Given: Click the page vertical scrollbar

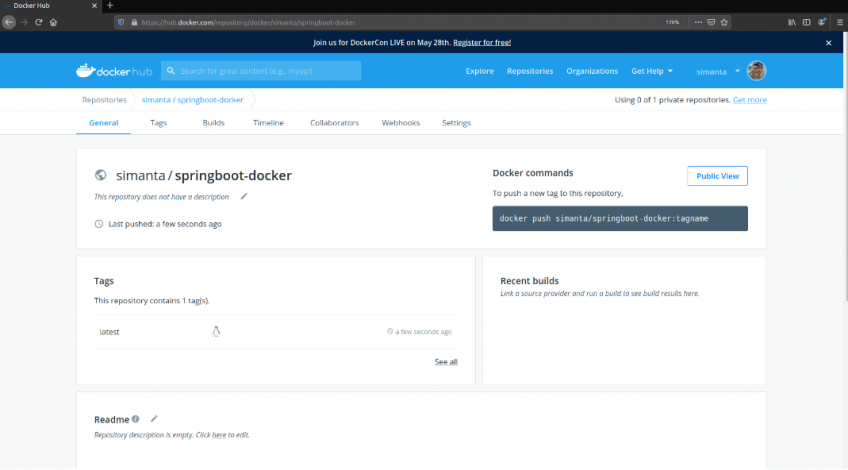Looking at the screenshot, I should [x=845, y=165].
